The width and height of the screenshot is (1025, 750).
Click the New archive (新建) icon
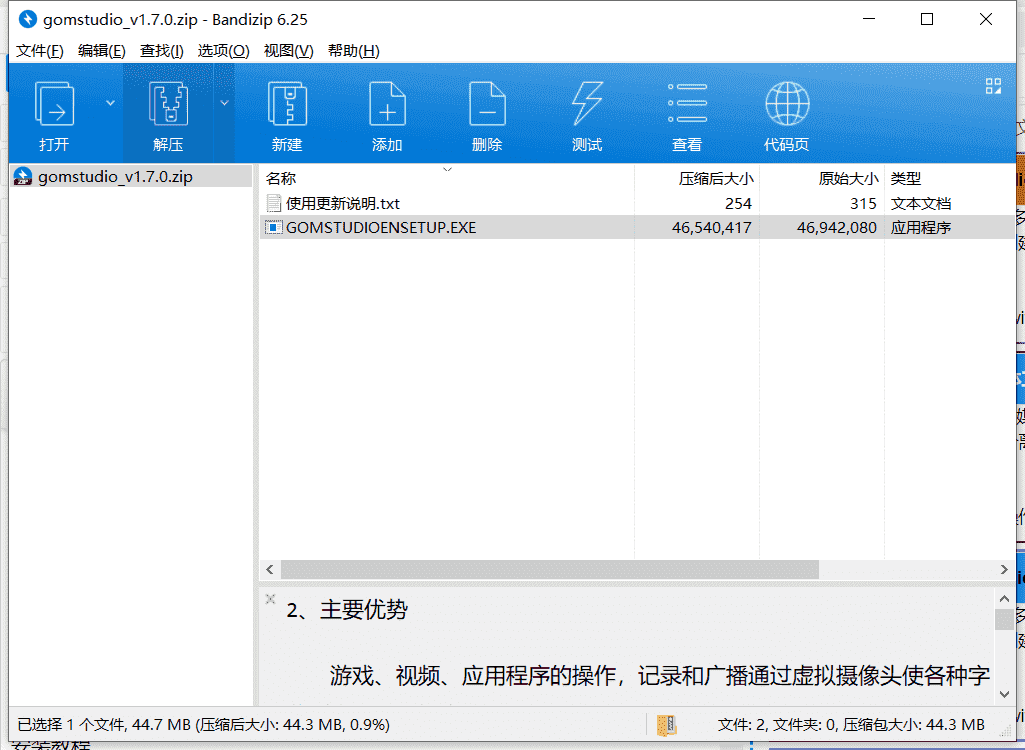288,104
